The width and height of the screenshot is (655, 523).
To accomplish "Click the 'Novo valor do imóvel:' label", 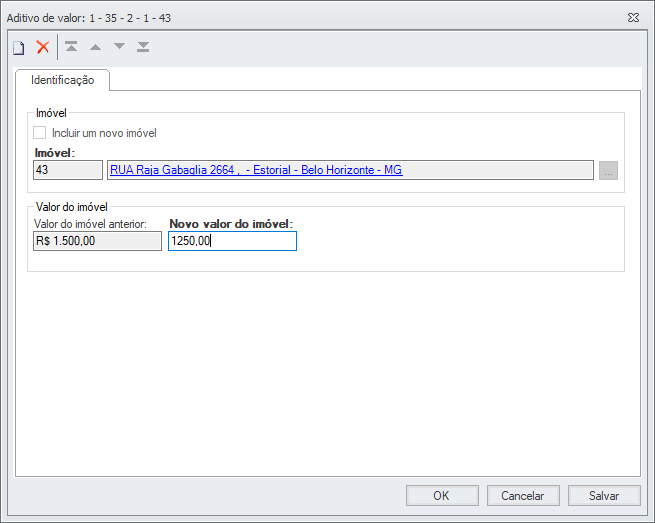I will (x=231, y=224).
